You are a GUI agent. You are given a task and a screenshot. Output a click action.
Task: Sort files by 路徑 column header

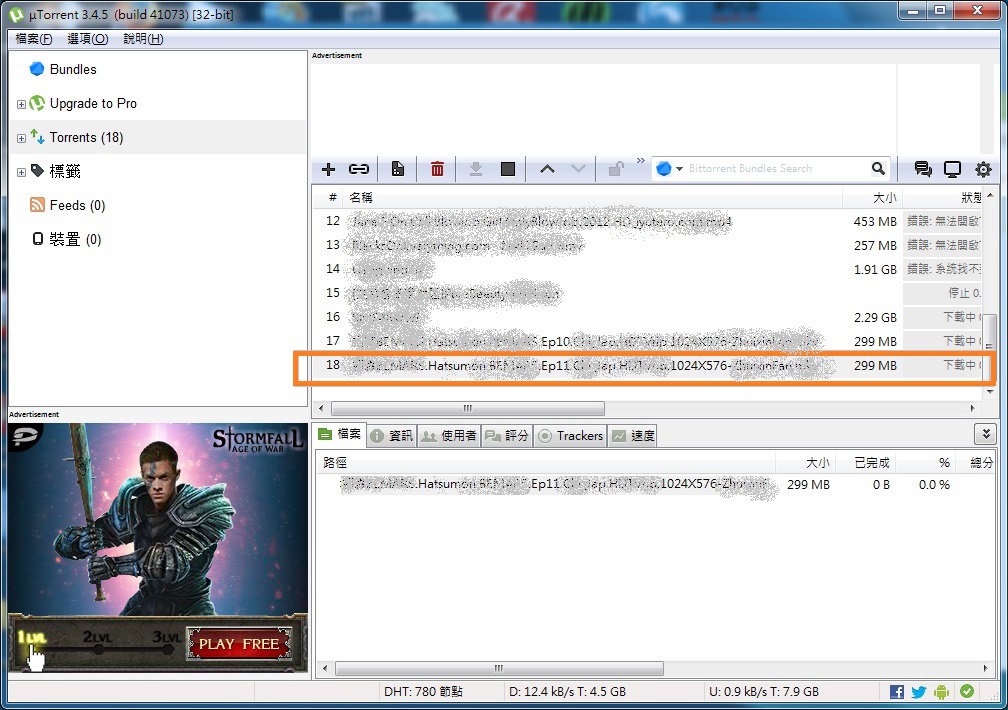point(335,462)
